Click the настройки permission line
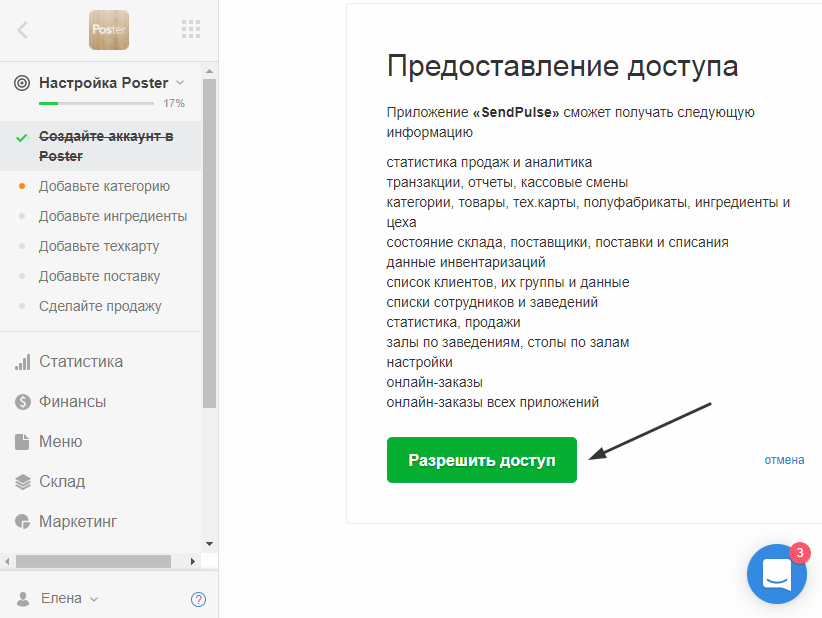The height and width of the screenshot is (618, 822). (x=419, y=362)
